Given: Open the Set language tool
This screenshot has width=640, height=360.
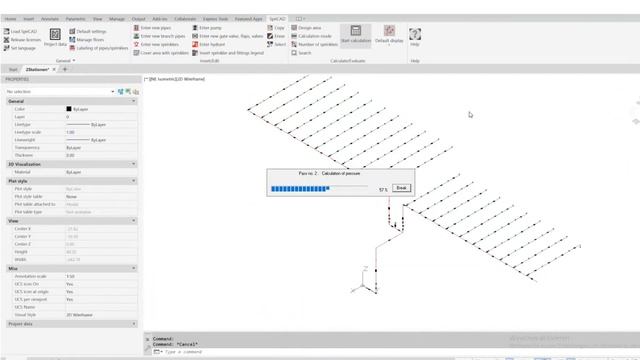Looking at the screenshot, I should (x=20, y=48).
